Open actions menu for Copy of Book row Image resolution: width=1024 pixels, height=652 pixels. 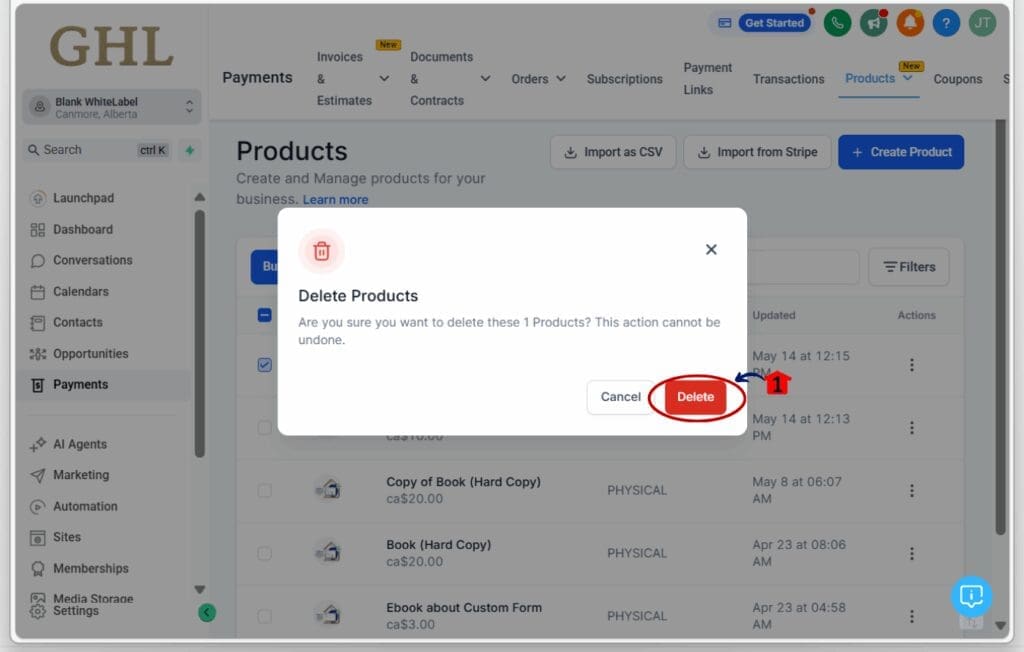pos(912,491)
